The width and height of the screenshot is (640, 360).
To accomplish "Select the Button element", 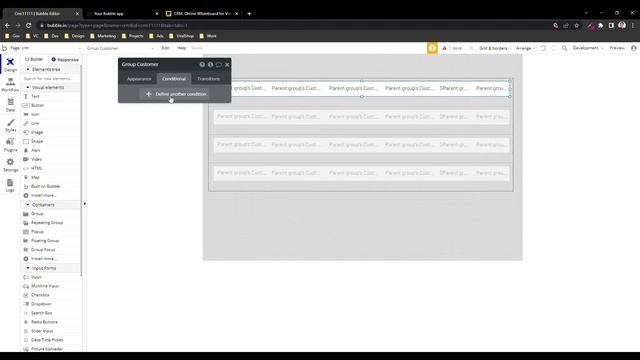I will coord(51,105).
